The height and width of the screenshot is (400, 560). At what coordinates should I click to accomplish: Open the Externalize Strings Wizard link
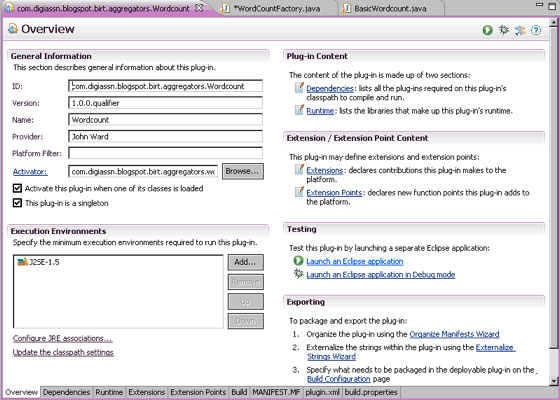click(496, 348)
